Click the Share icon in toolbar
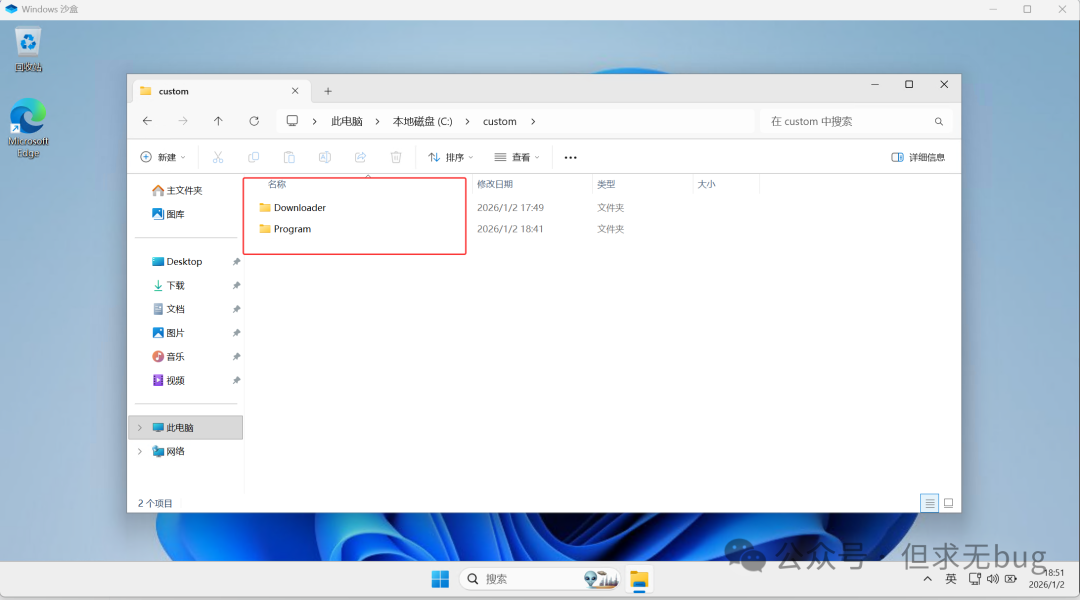The image size is (1080, 600). (x=360, y=157)
